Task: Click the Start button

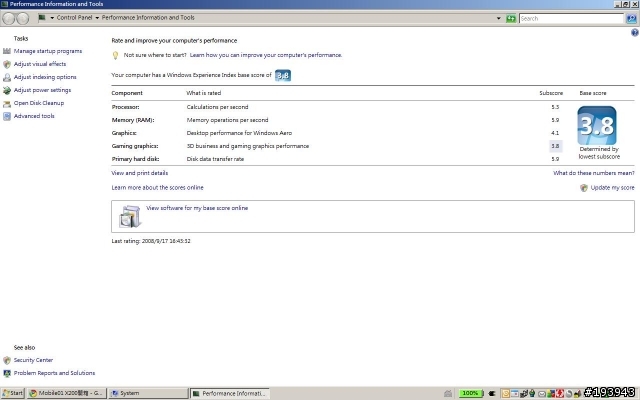Action: coord(13,393)
